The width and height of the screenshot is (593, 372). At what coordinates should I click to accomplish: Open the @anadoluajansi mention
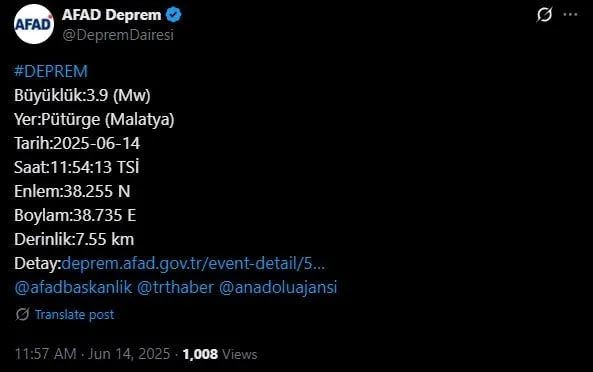pyautogui.click(x=278, y=287)
